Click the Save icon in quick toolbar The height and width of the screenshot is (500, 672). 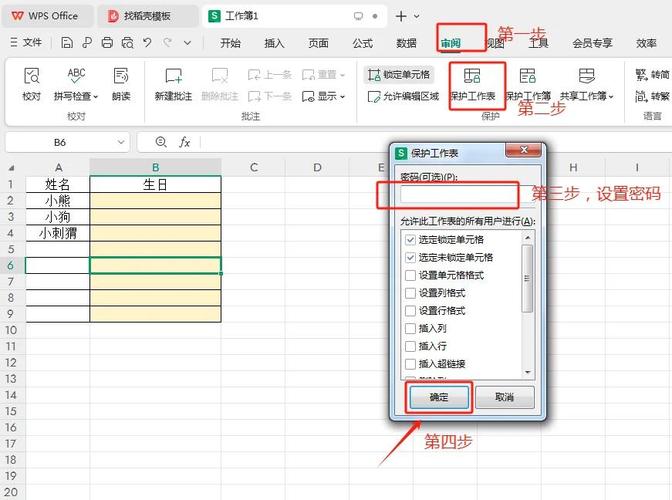tap(66, 42)
